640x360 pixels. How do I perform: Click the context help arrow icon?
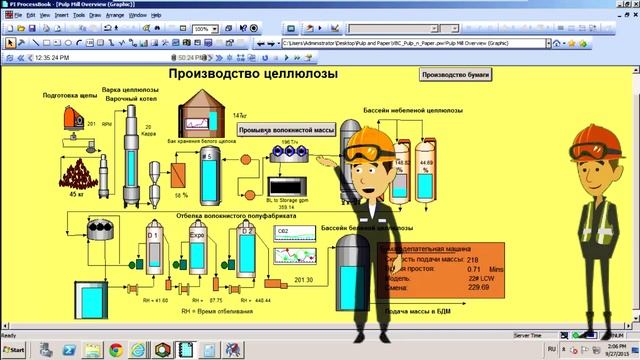pos(243,29)
